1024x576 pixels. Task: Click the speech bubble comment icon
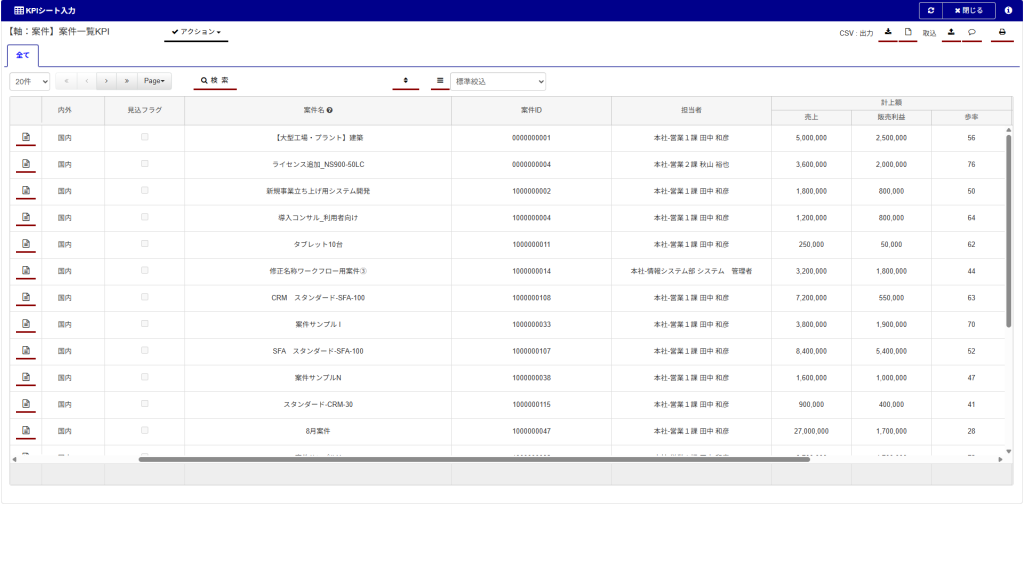point(972,32)
